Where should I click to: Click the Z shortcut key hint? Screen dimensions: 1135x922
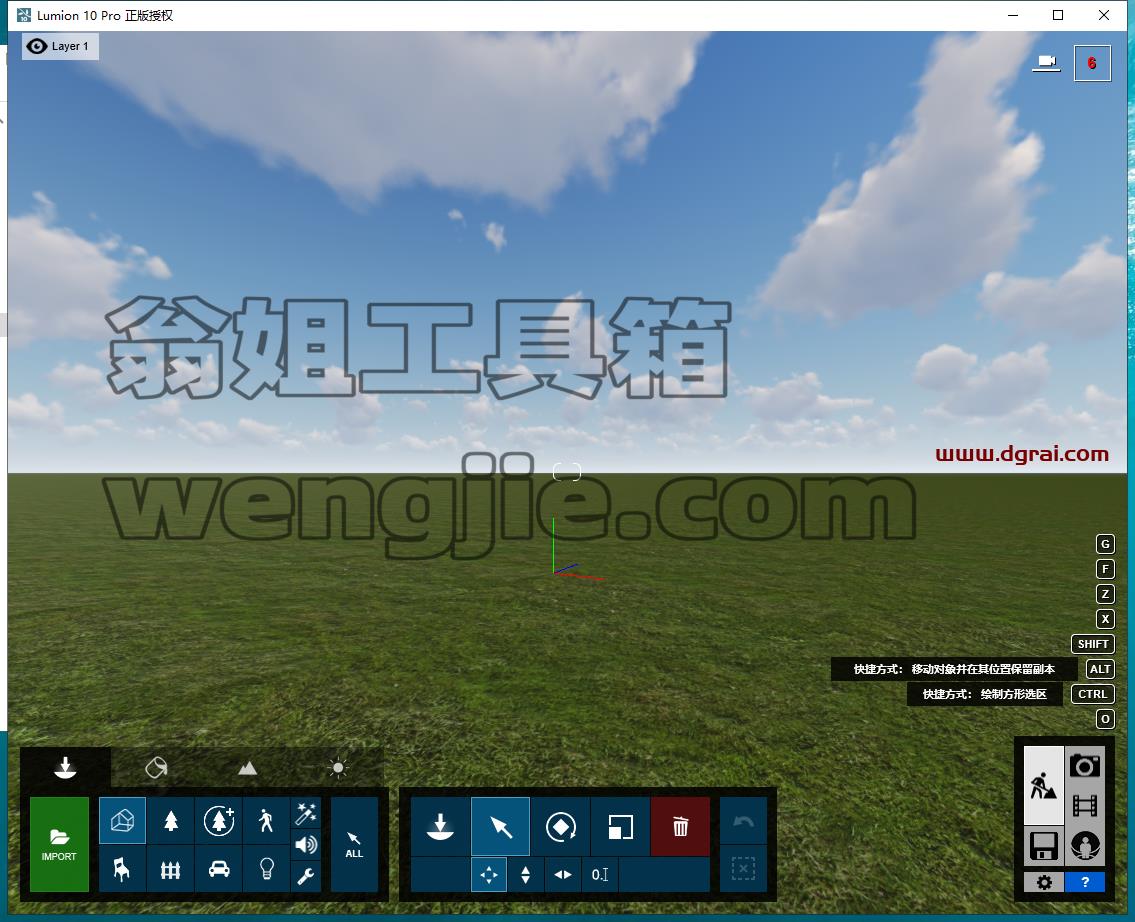point(1105,594)
